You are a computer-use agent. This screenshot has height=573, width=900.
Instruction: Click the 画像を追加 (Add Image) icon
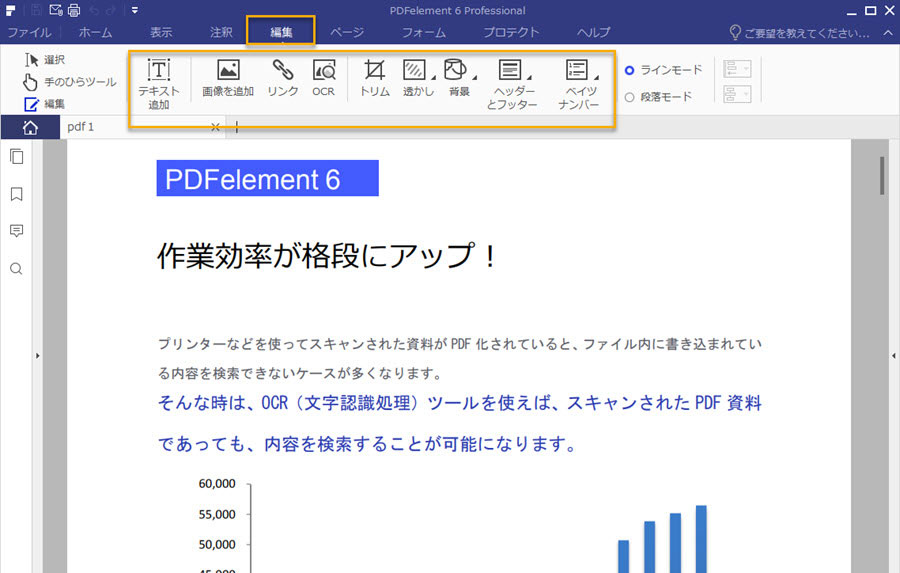(228, 78)
